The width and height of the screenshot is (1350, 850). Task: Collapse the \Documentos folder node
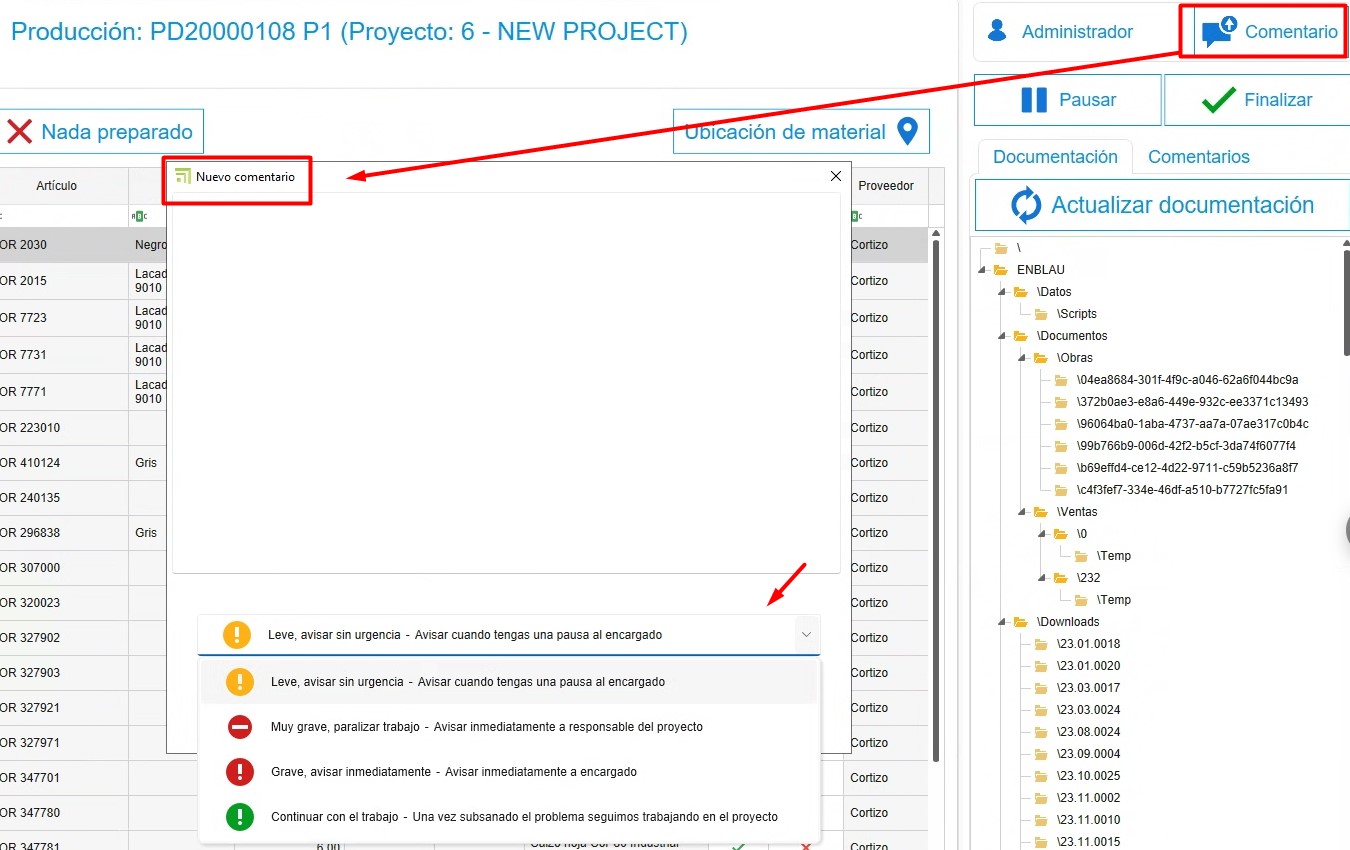[x=1003, y=336]
